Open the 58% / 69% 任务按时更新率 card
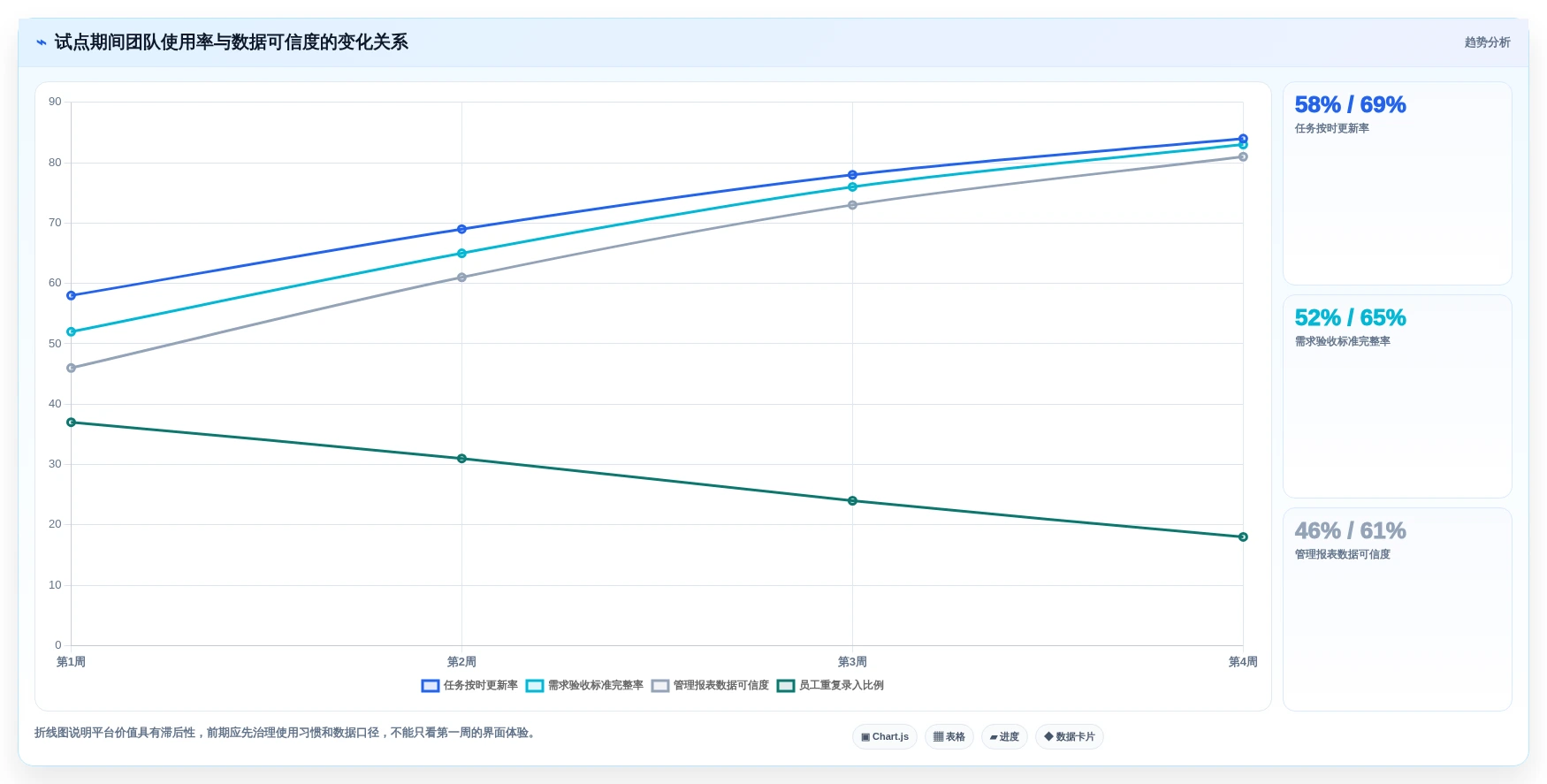The image size is (1547, 784). point(1398,184)
